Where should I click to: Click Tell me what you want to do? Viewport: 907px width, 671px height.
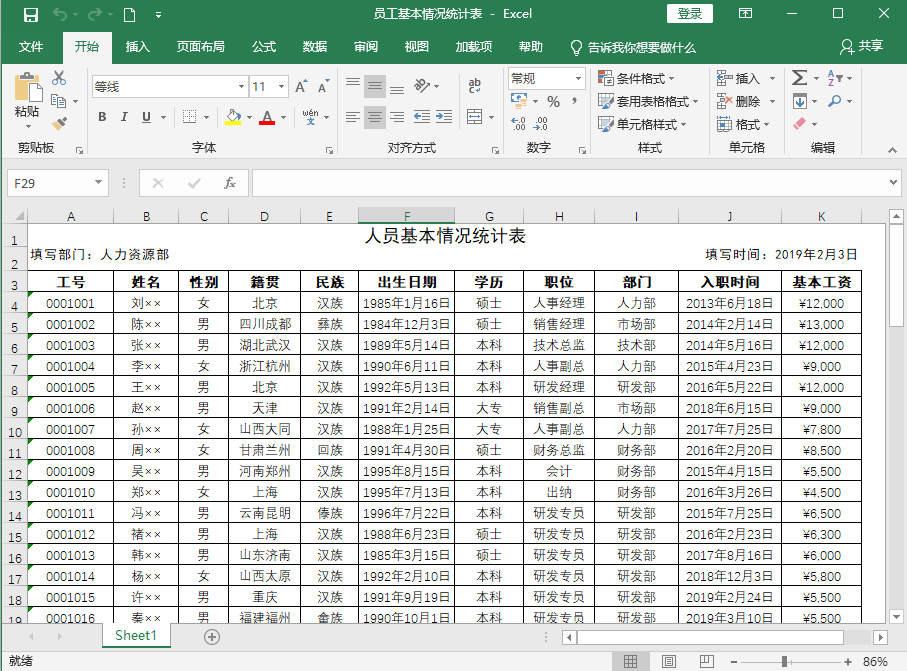click(x=633, y=47)
